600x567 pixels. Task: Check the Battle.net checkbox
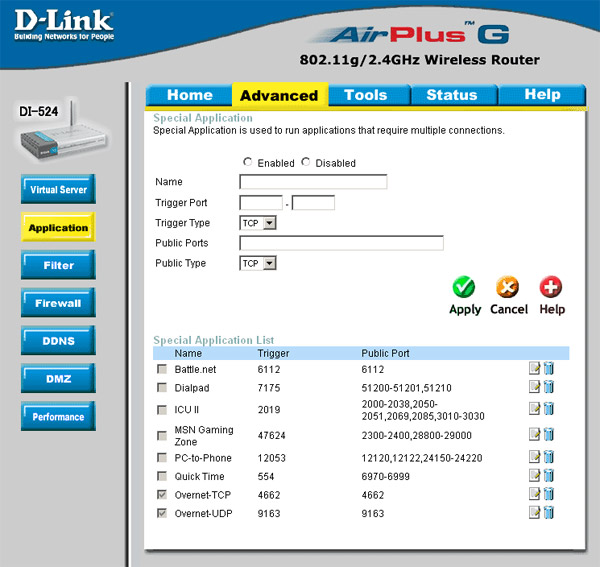(162, 369)
